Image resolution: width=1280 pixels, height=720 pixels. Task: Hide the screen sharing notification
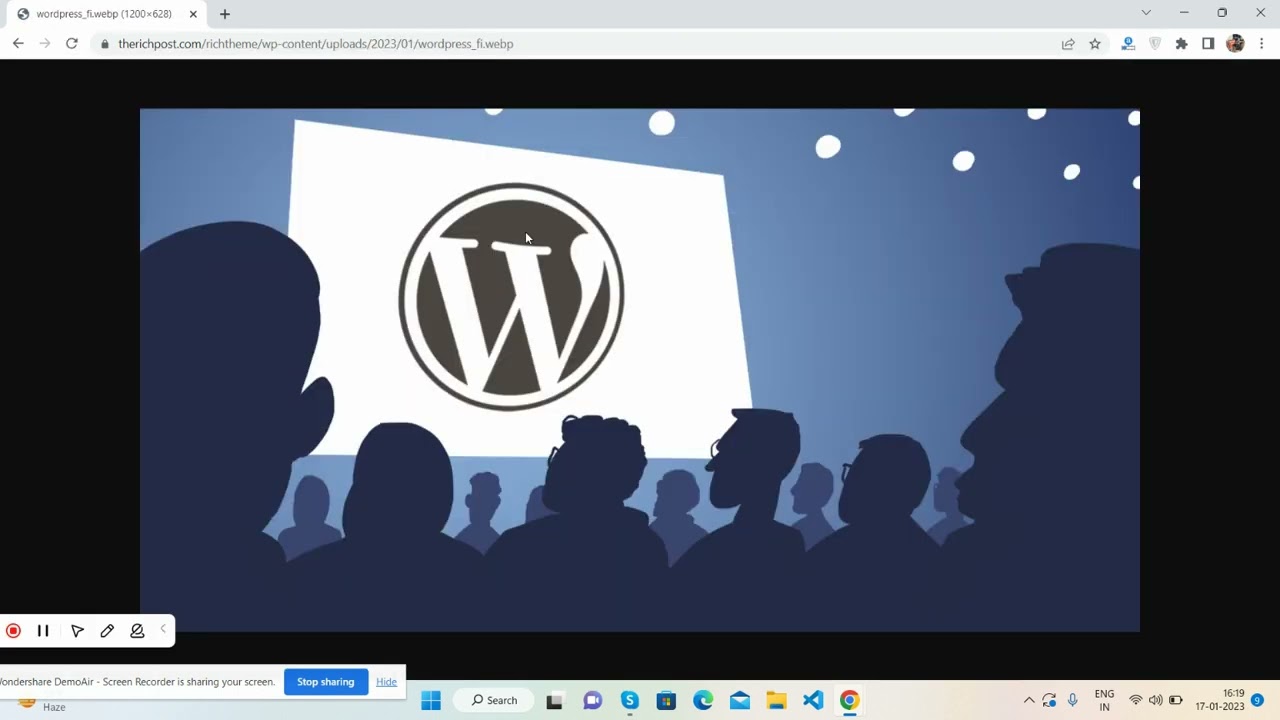(x=386, y=682)
